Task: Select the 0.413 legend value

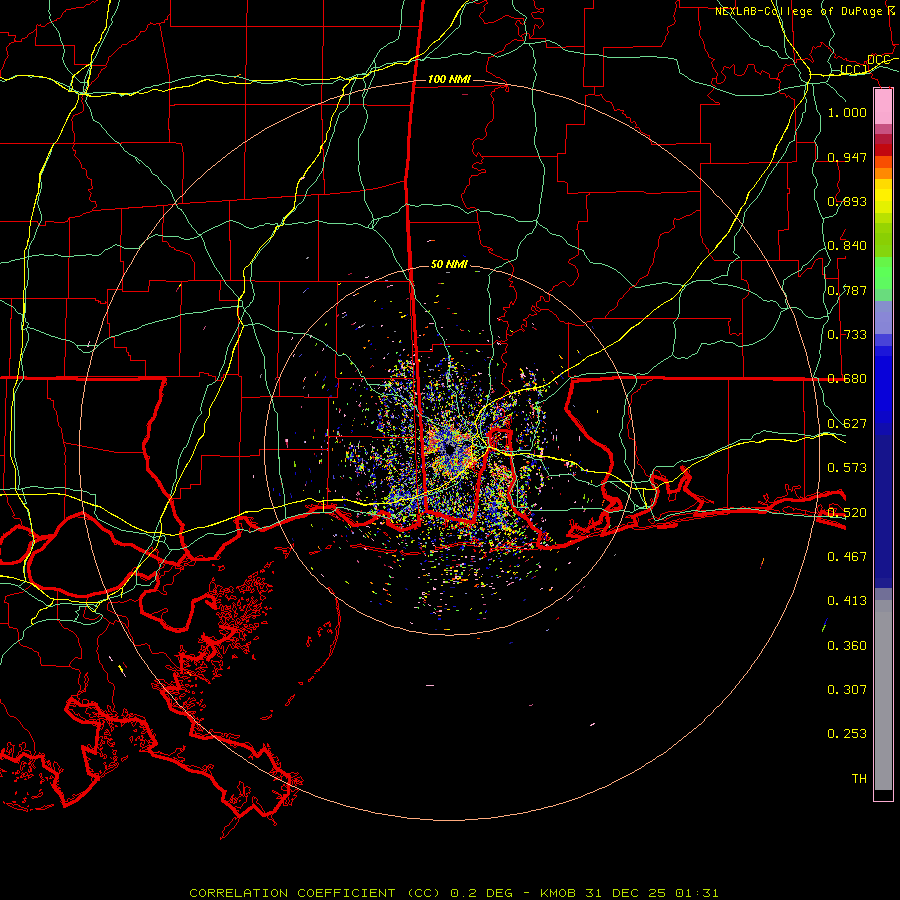Action: (x=847, y=600)
